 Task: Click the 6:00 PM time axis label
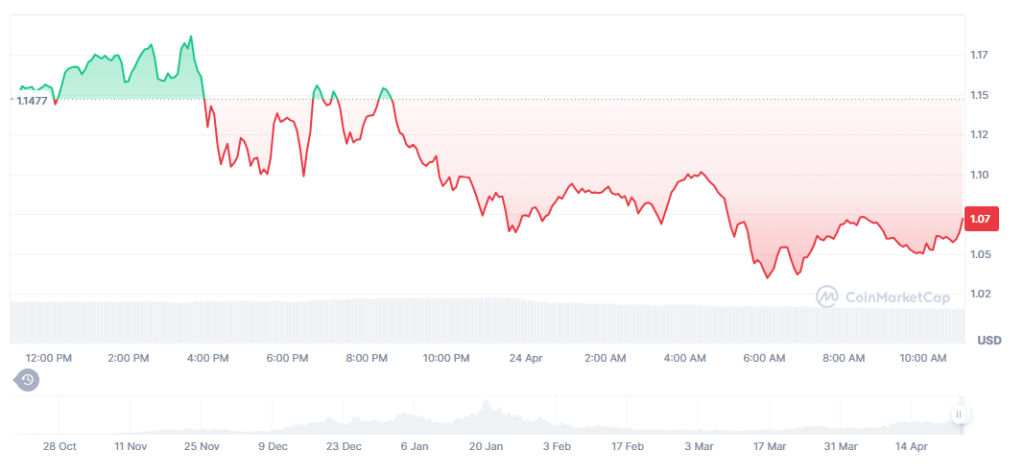tap(287, 358)
